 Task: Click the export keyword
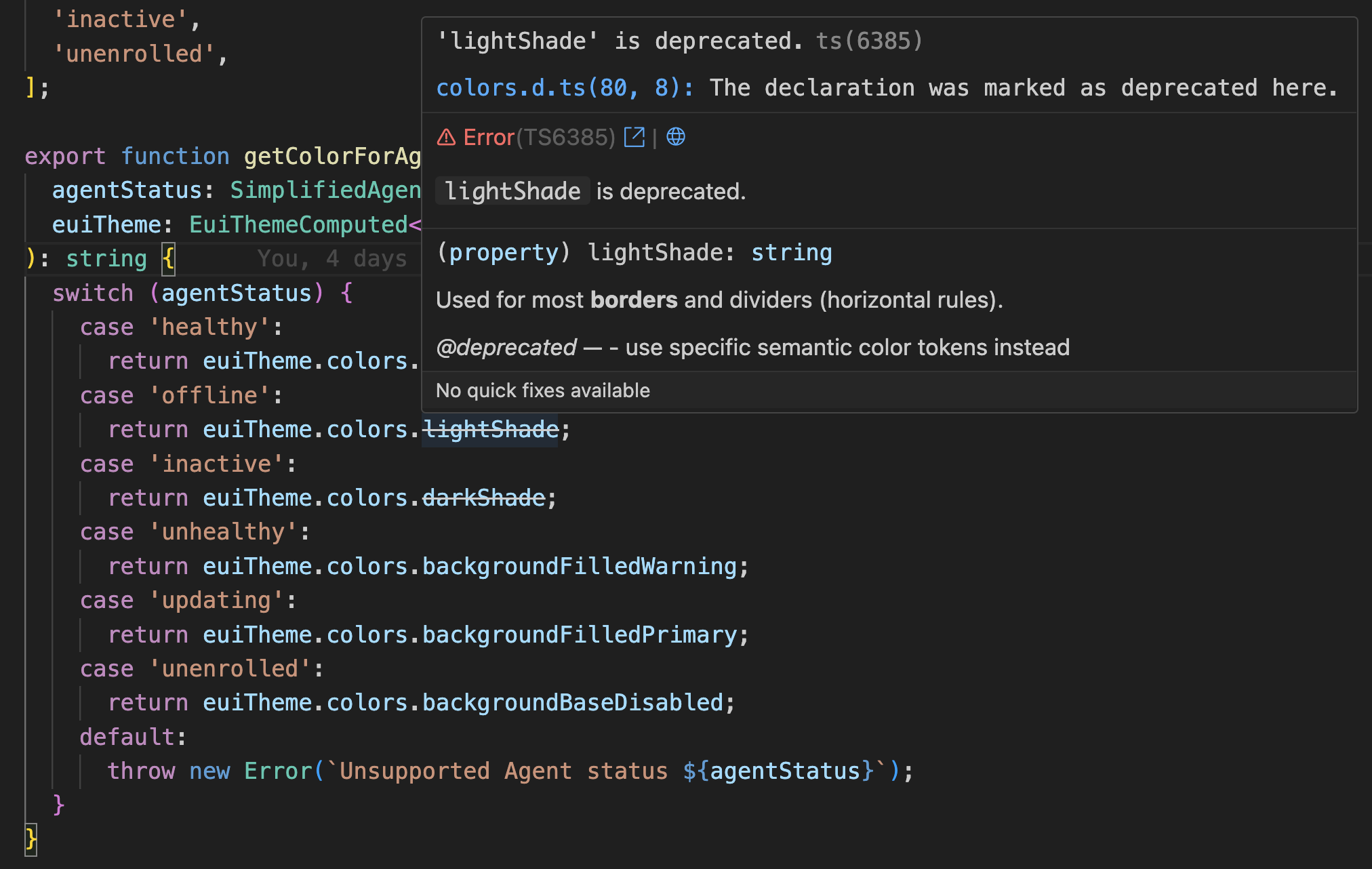pyautogui.click(x=65, y=156)
